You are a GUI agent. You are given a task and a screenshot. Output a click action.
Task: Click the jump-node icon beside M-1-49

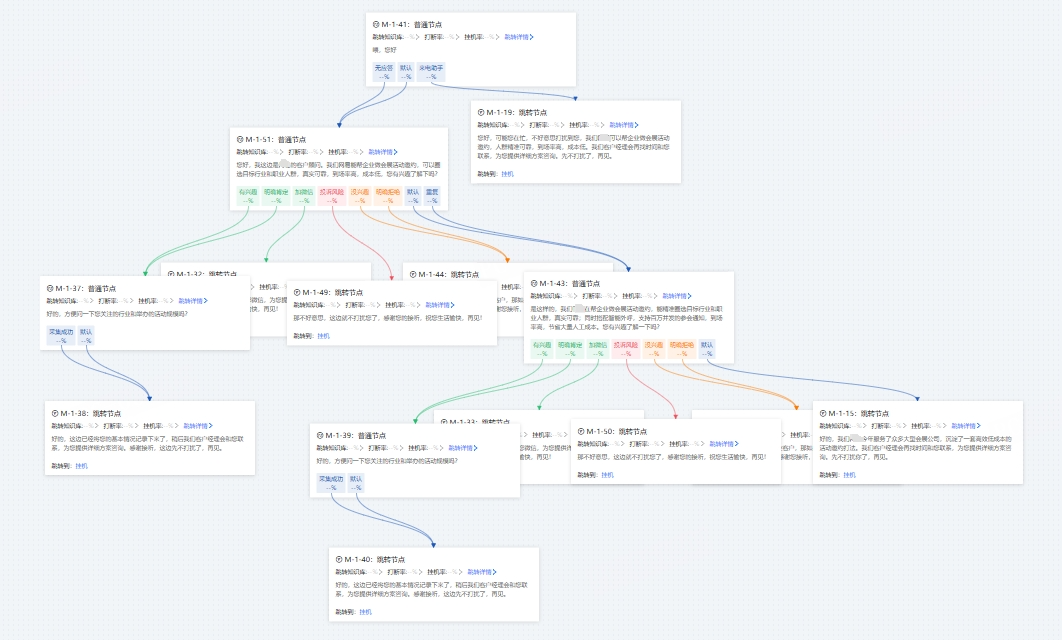(x=297, y=293)
